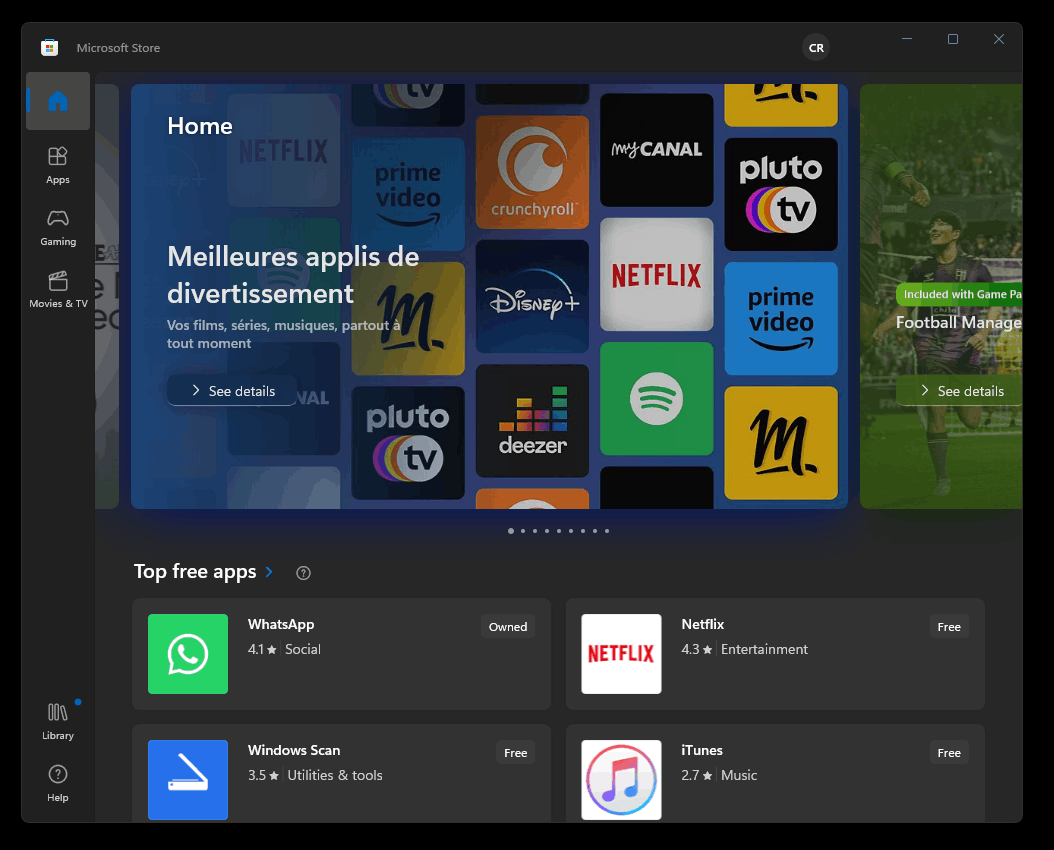Open the Library
Screen dimensions: 1054x850
pyautogui.click(x=58, y=721)
